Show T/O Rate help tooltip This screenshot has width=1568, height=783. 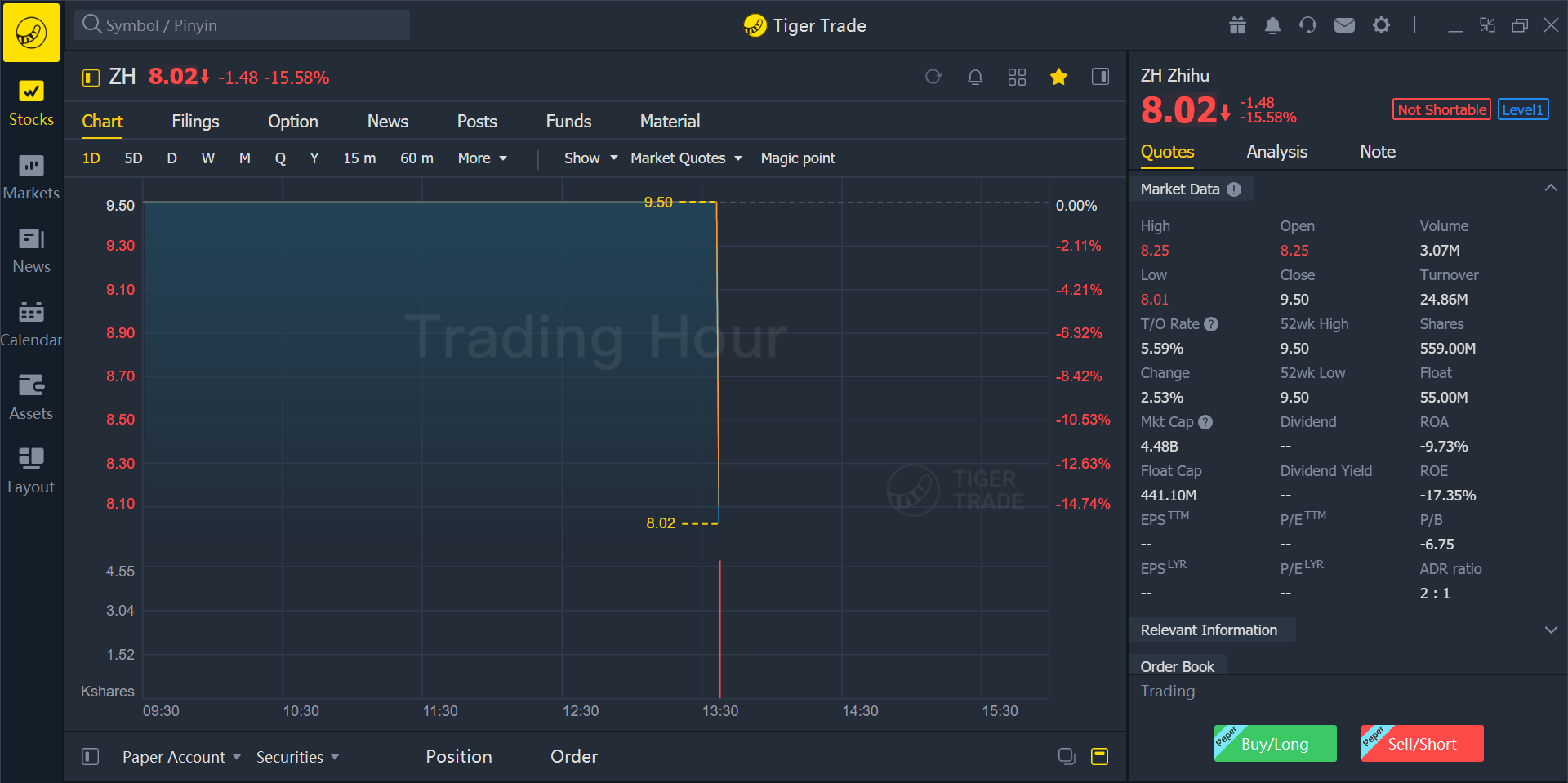pyautogui.click(x=1211, y=324)
